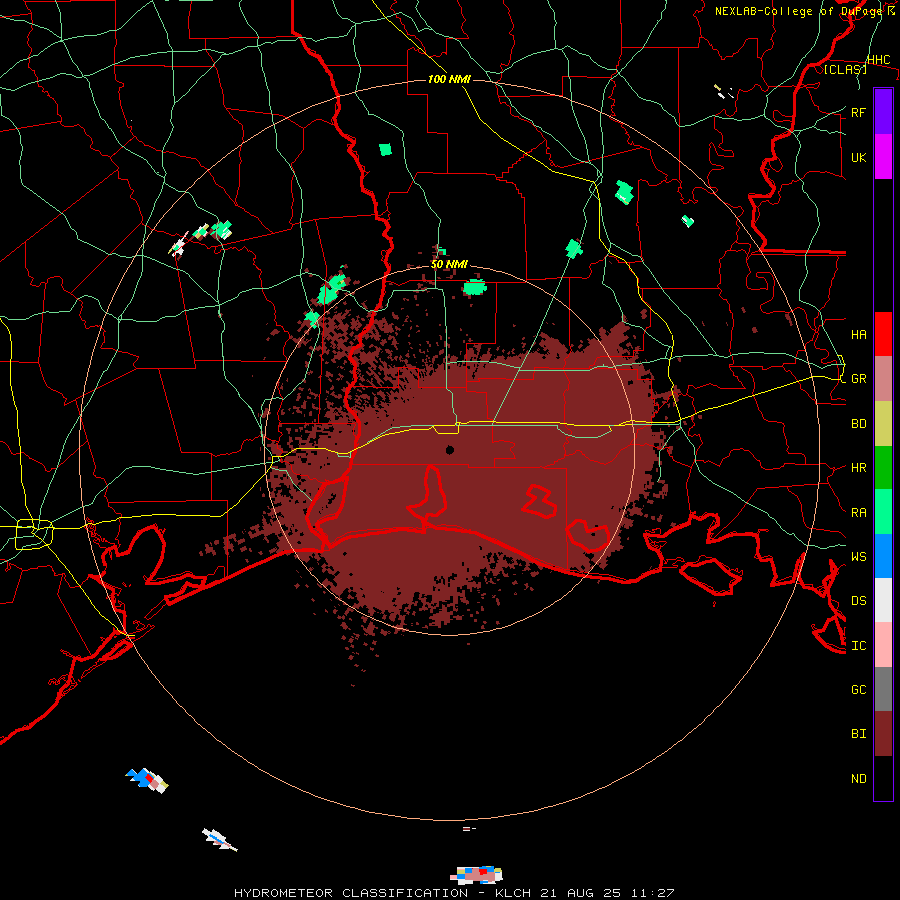900x900 pixels.
Task: Click the white DS legend swatch
Action: (883, 600)
